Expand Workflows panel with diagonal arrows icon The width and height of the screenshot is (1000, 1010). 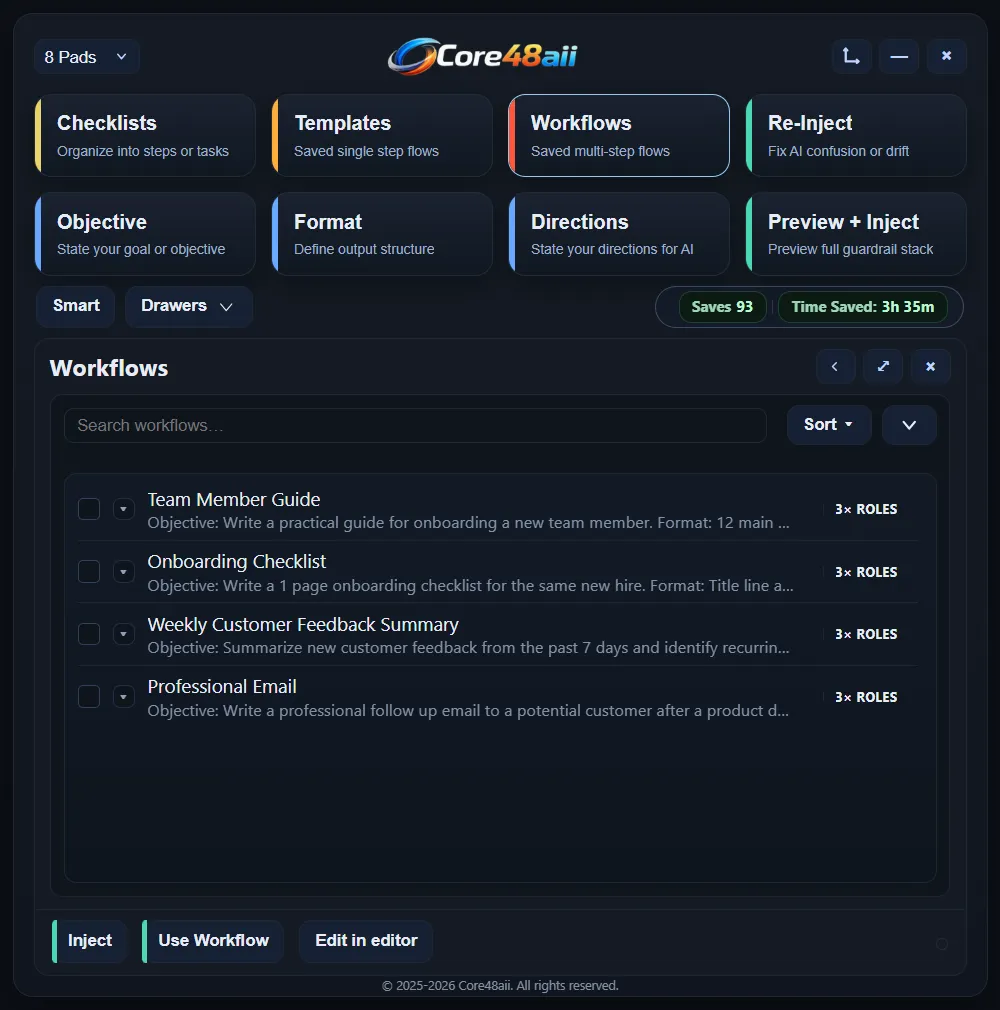[x=883, y=367]
